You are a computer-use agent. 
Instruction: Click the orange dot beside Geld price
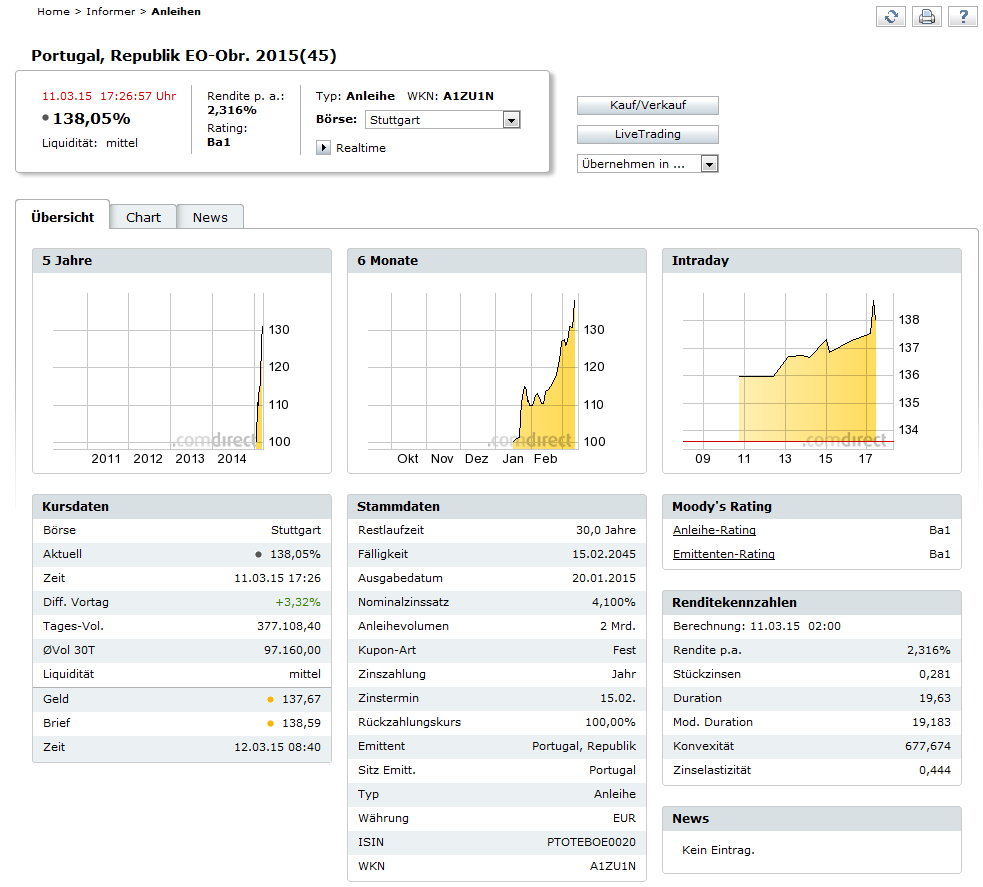(270, 699)
